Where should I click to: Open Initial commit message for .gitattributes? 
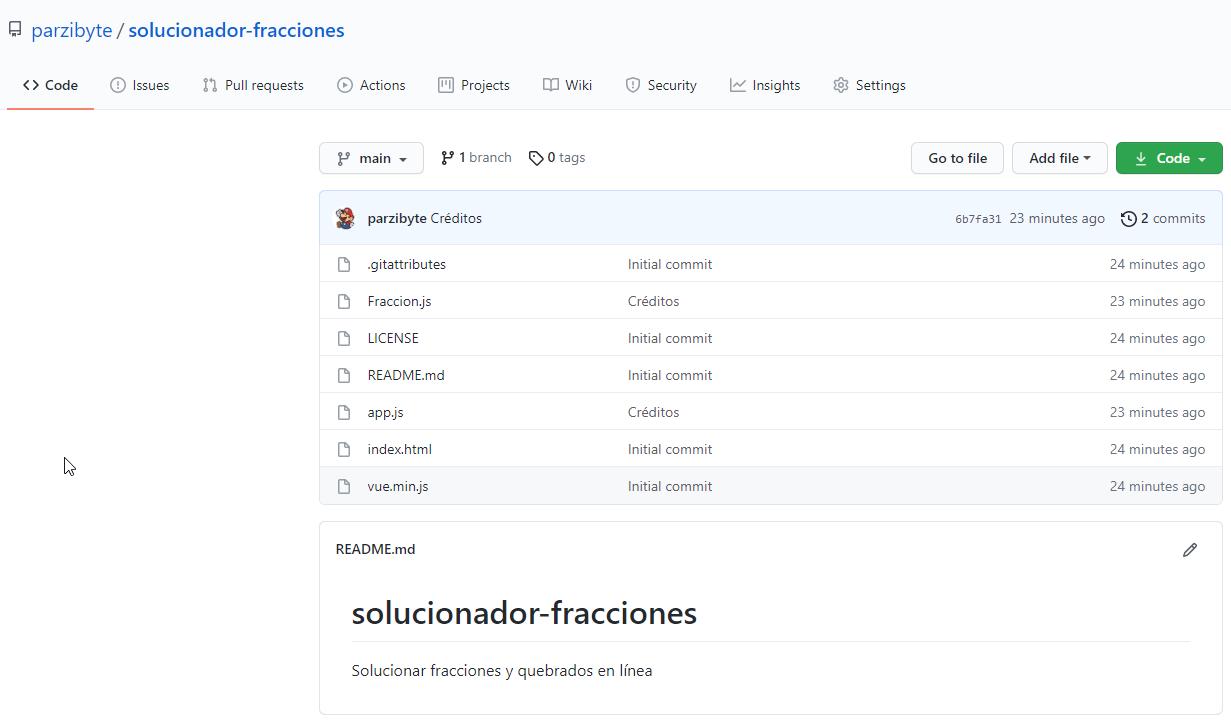pyautogui.click(x=670, y=264)
